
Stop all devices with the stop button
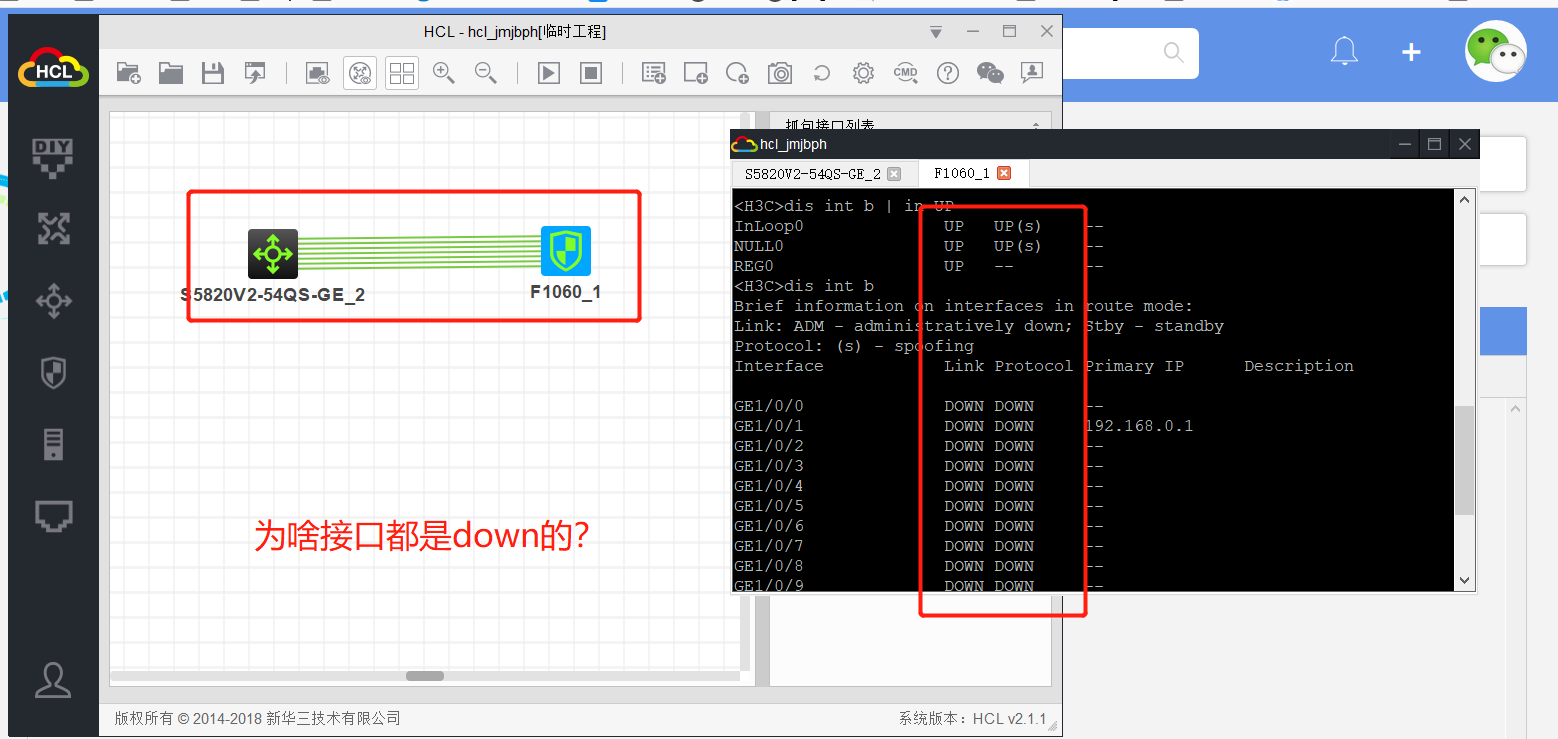tap(591, 73)
